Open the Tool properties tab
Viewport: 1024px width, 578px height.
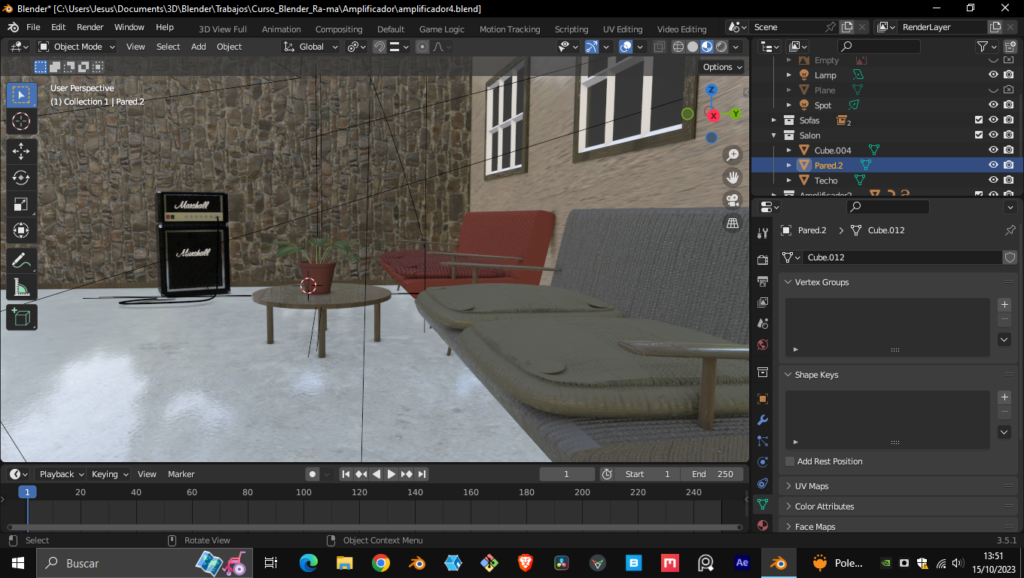762,233
